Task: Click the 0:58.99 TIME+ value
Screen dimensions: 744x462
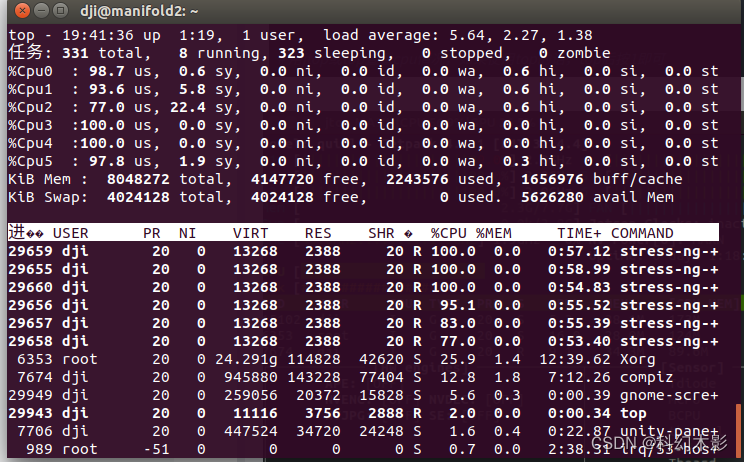Action: [579, 269]
